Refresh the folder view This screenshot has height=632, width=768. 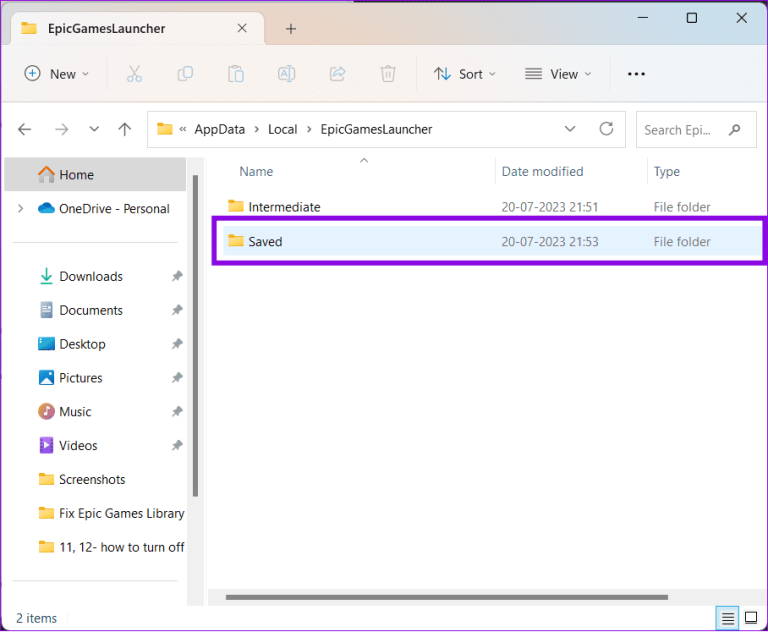pos(606,129)
